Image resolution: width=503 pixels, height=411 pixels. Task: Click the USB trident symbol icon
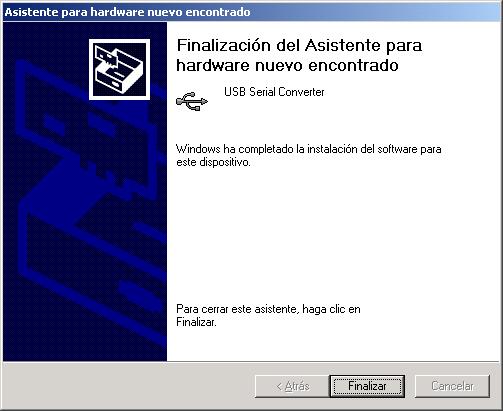point(192,102)
